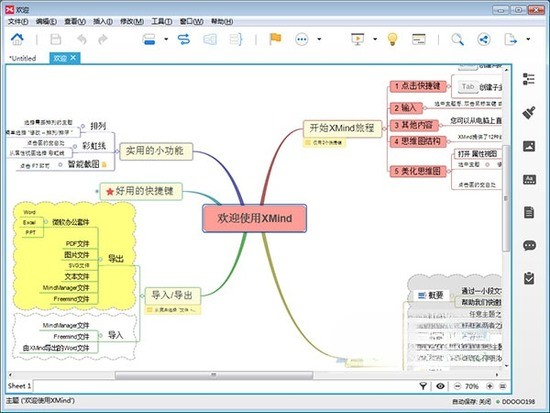
Task: Open the comments speech bubble in the sidebar
Action: point(529,245)
